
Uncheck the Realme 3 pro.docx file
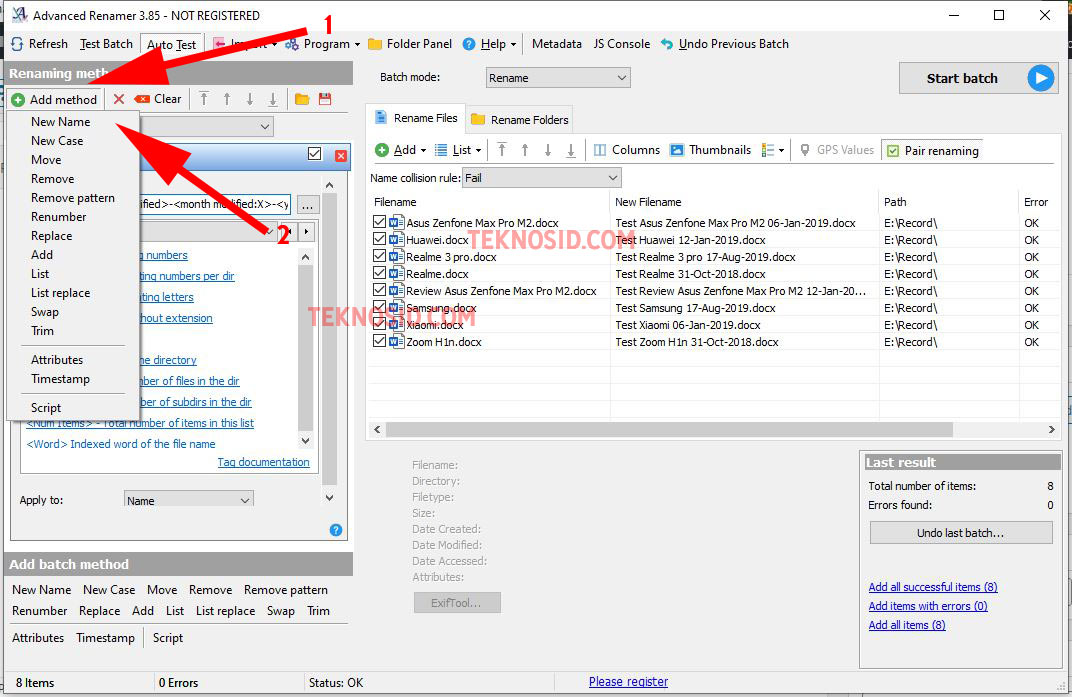[379, 257]
